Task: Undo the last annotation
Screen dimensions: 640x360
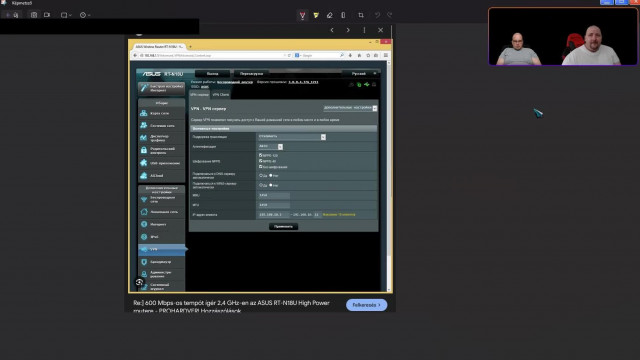Action: [377, 16]
